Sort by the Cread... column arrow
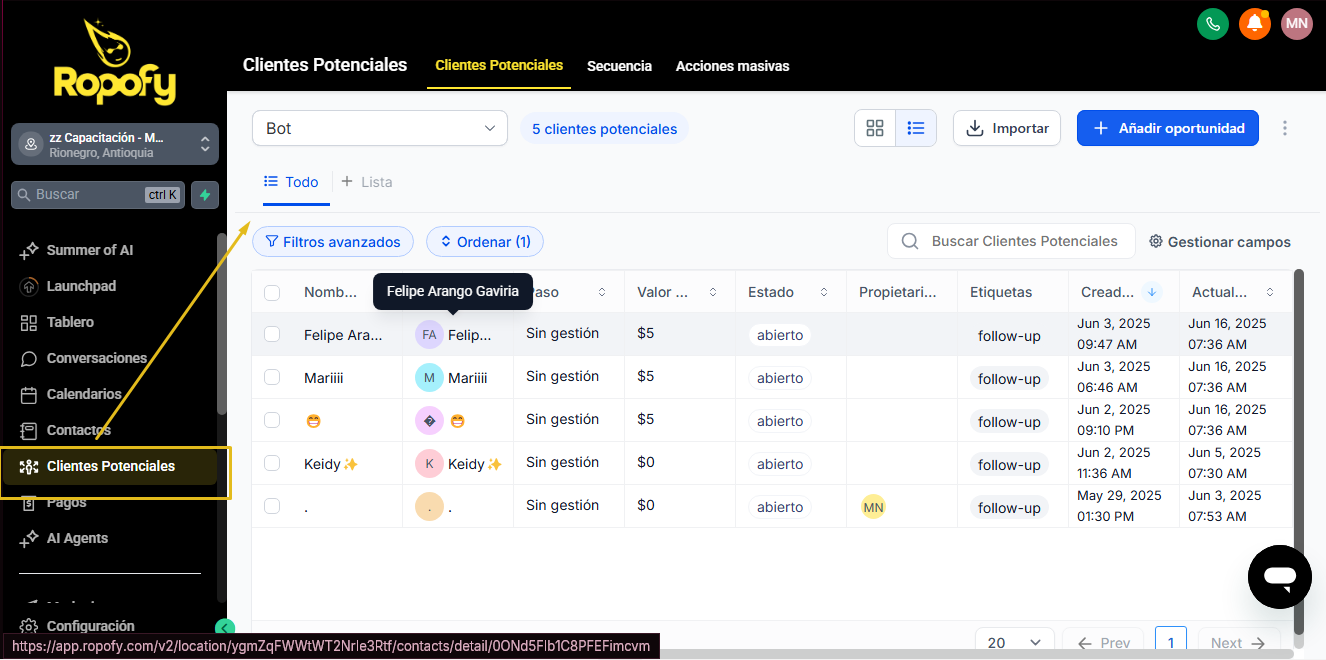Viewport: 1326px width, 660px height. [1152, 292]
